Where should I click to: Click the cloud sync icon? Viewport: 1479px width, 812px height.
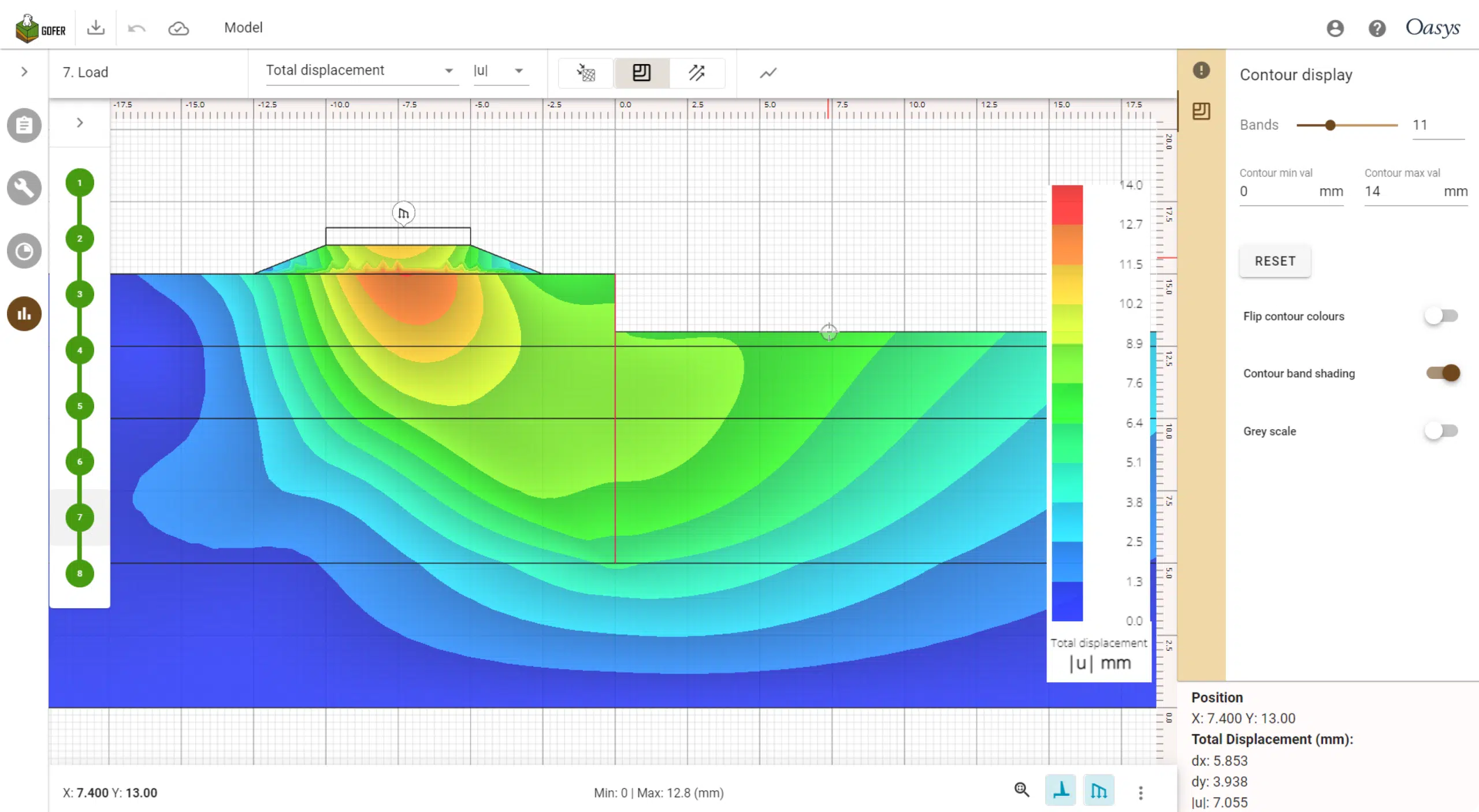179,28
